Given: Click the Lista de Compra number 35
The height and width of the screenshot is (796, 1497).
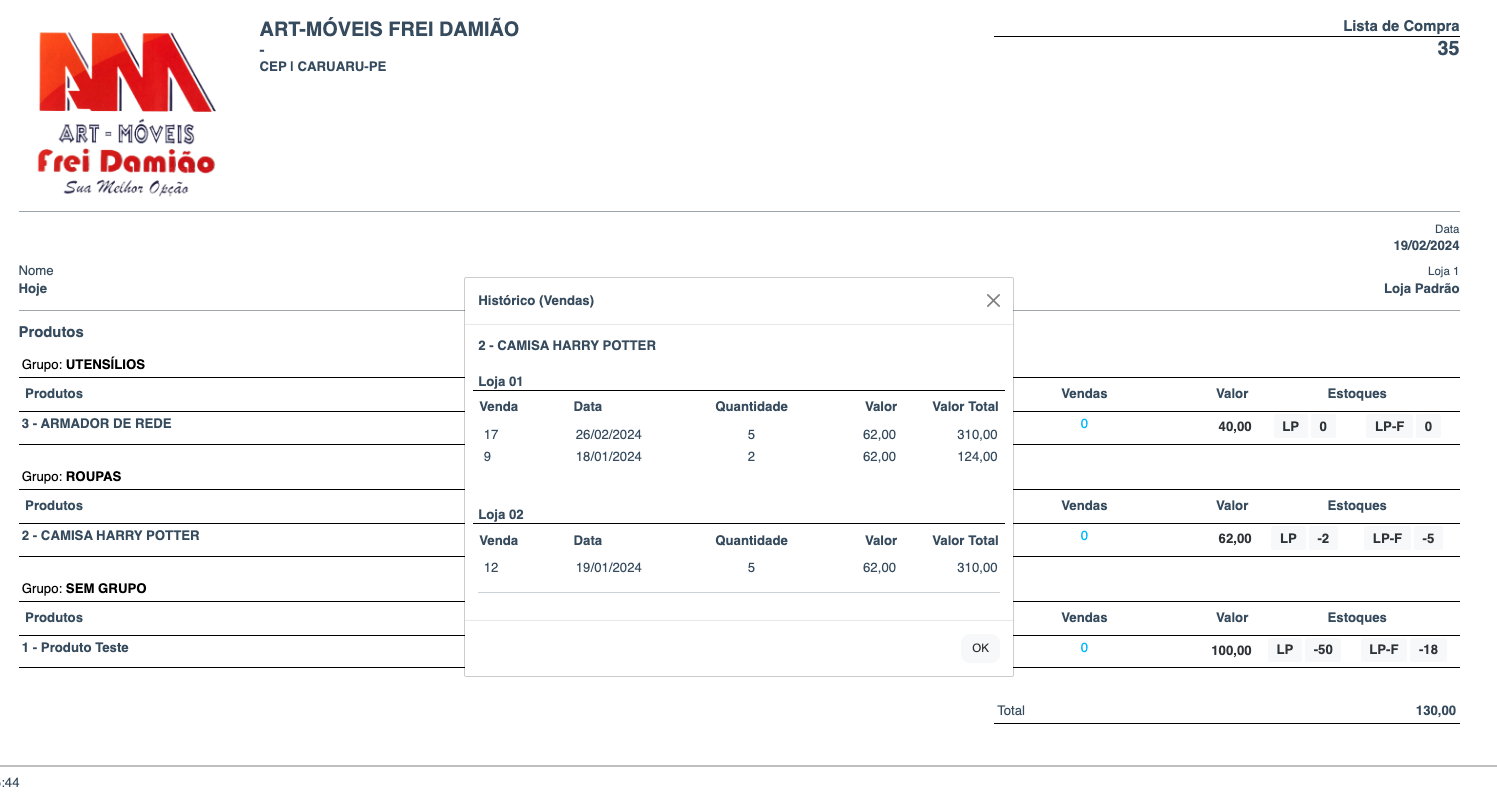Looking at the screenshot, I should pos(1447,48).
